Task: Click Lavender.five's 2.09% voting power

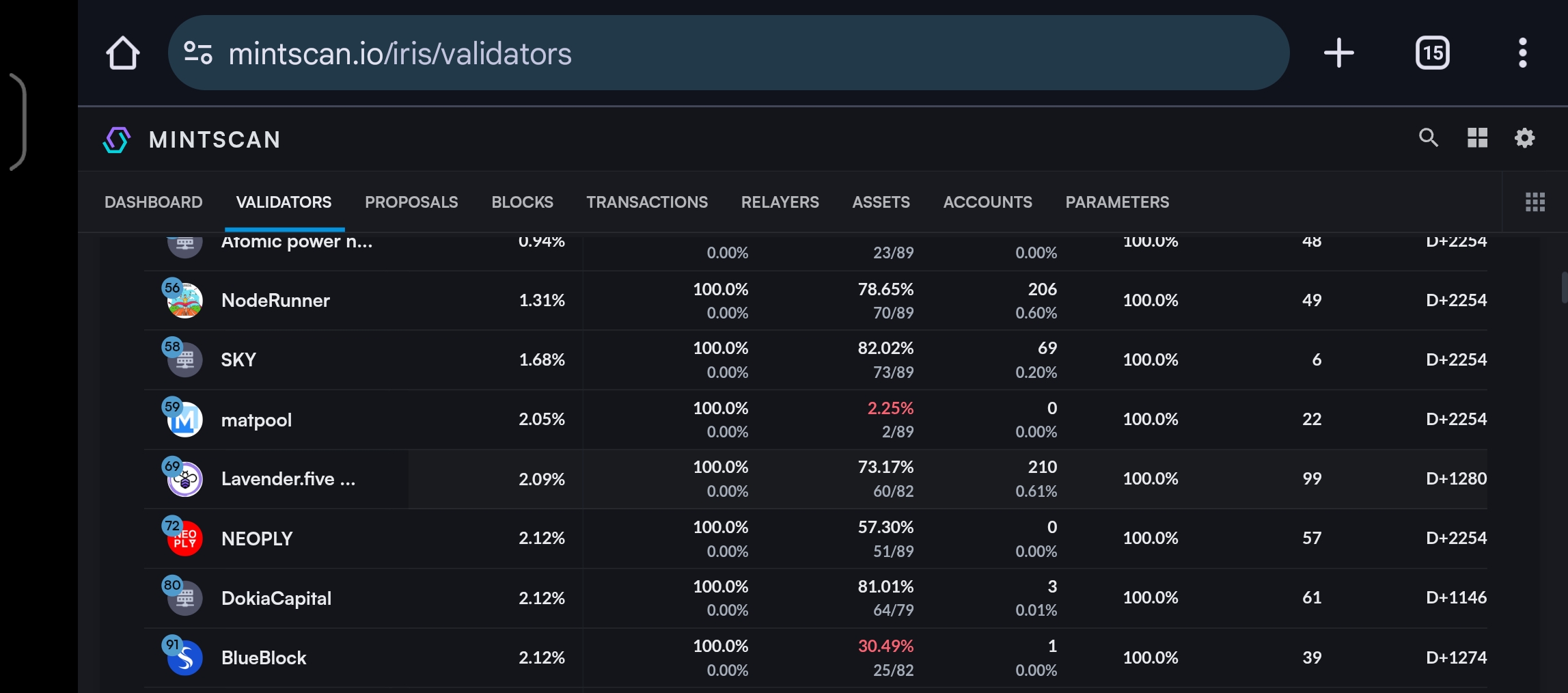Action: point(542,479)
